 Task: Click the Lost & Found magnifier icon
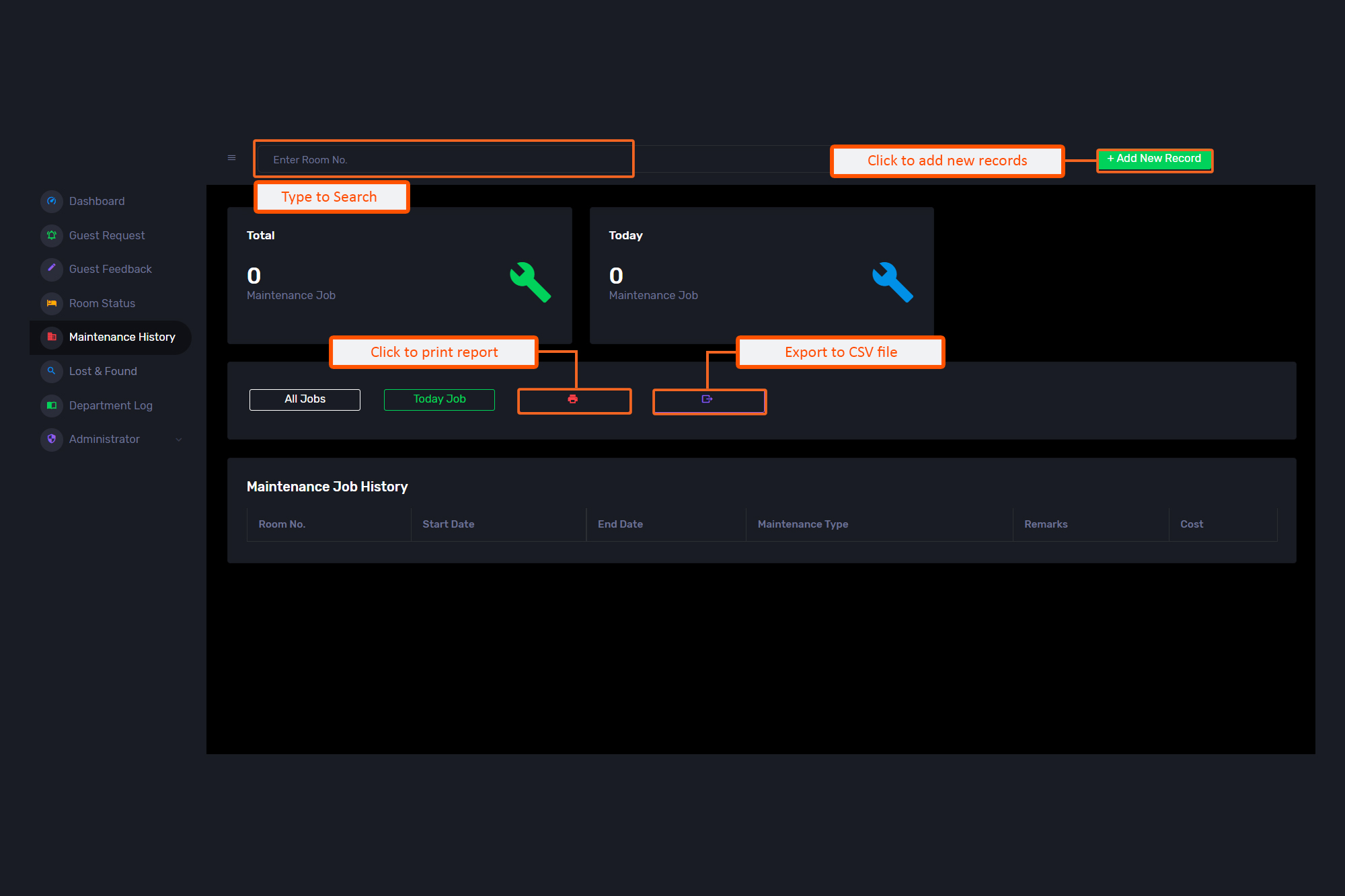[52, 371]
